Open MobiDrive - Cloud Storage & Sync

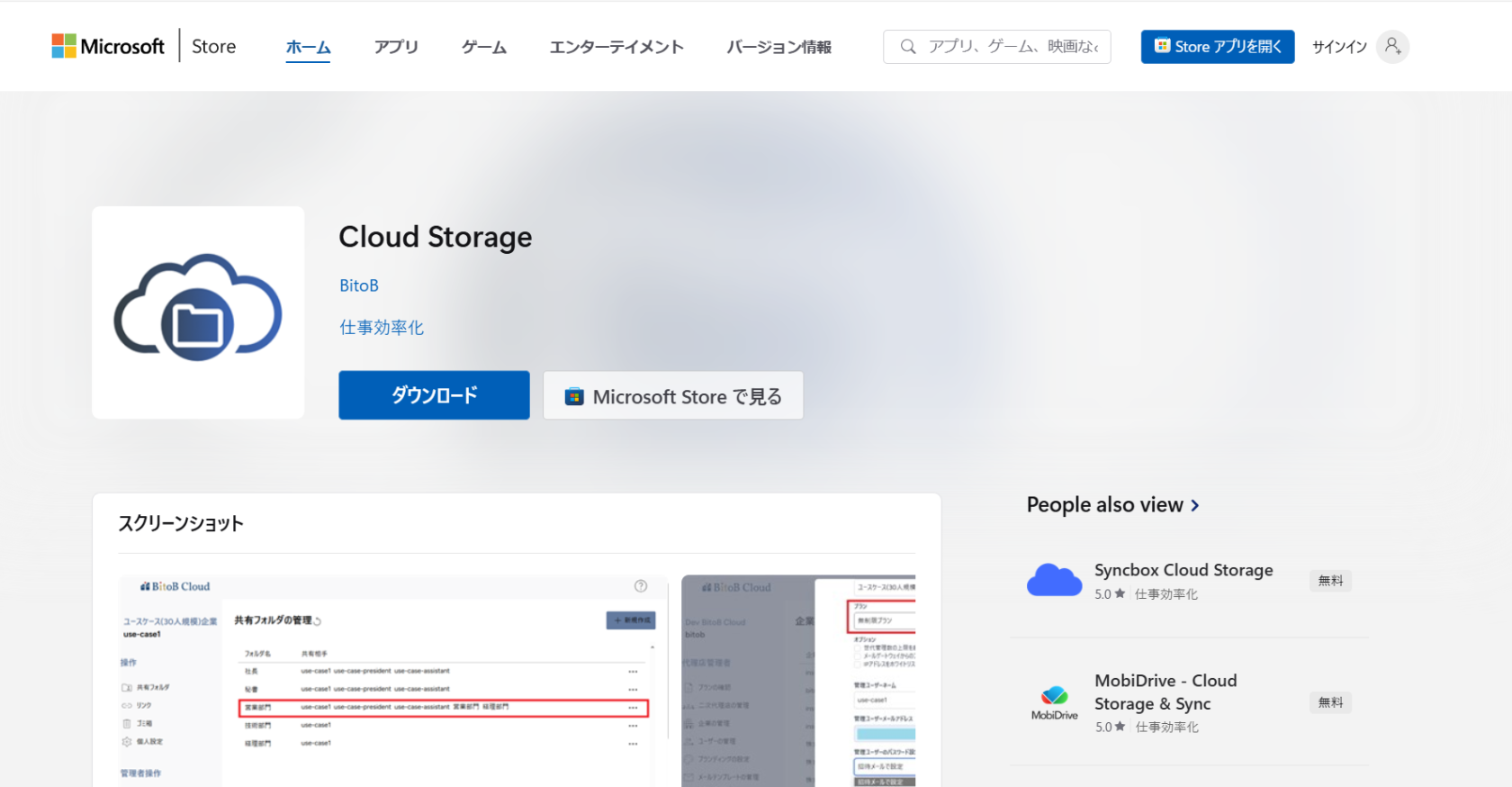pos(1165,692)
